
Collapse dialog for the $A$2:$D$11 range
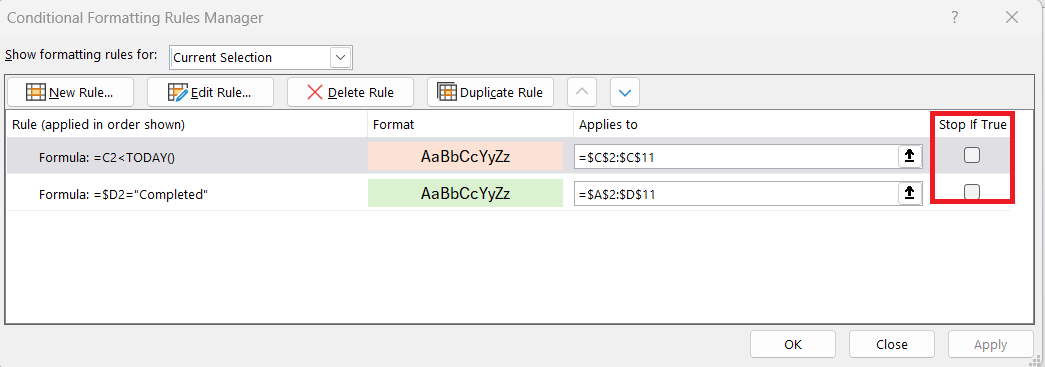click(x=910, y=194)
